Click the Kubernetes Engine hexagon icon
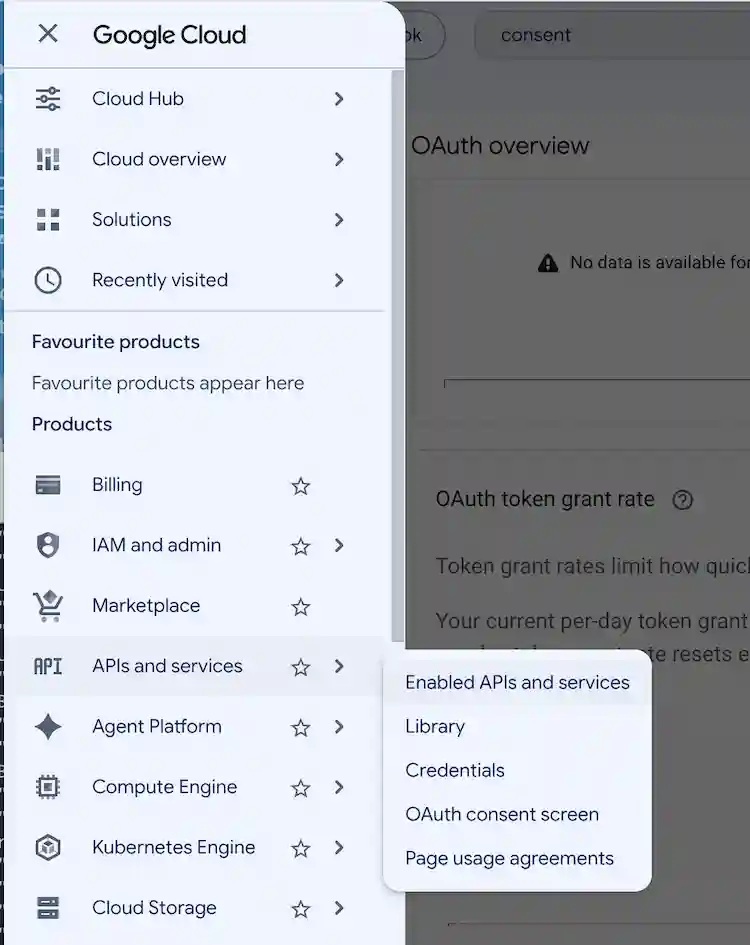The height and width of the screenshot is (945, 750). click(48, 847)
